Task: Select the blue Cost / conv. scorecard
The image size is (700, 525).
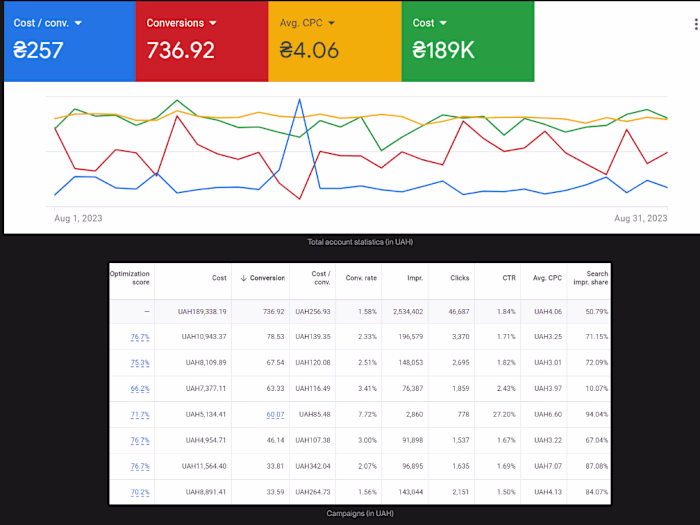Action: point(70,41)
